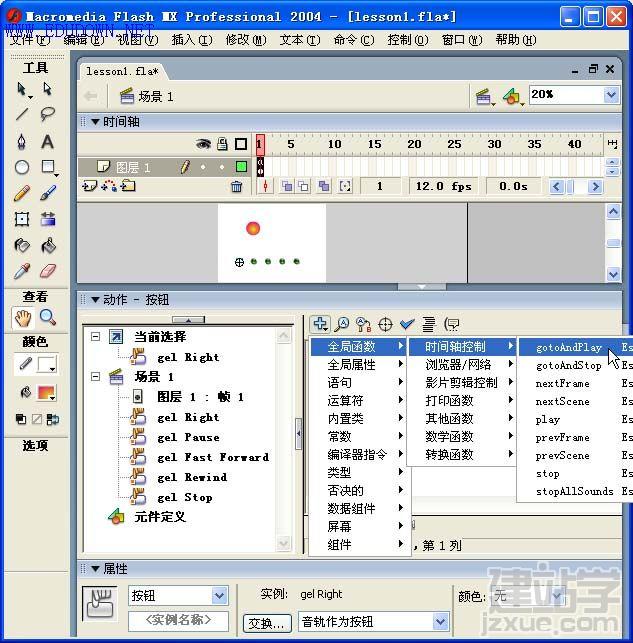Click the Replace icon in Actions toolbar
633x643 pixels.
point(364,324)
